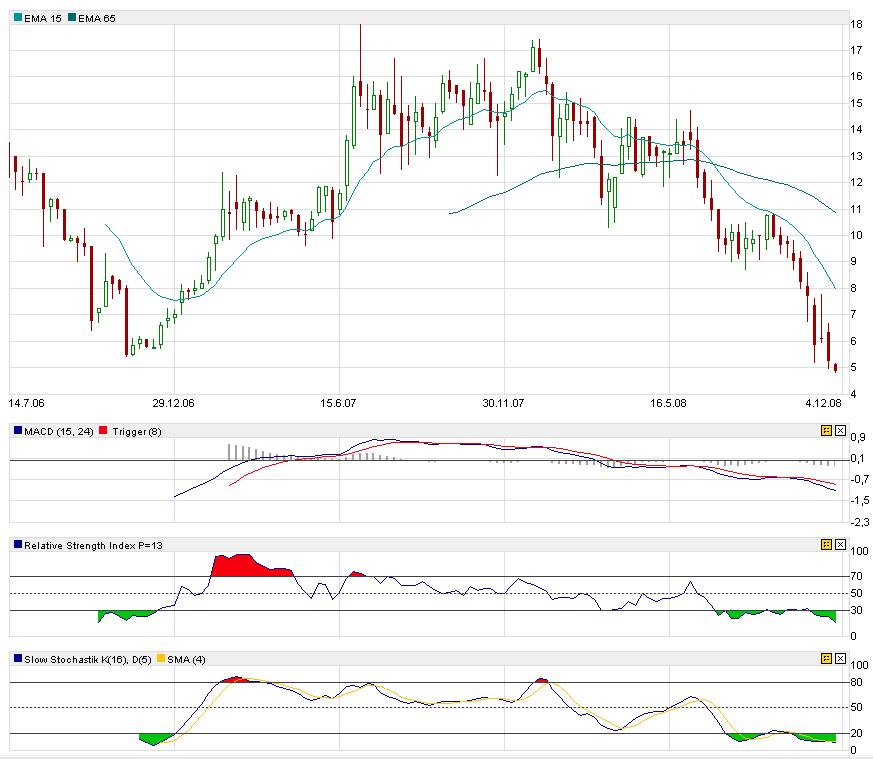Click the yellow SMA (4) legend swatch

click(161, 659)
